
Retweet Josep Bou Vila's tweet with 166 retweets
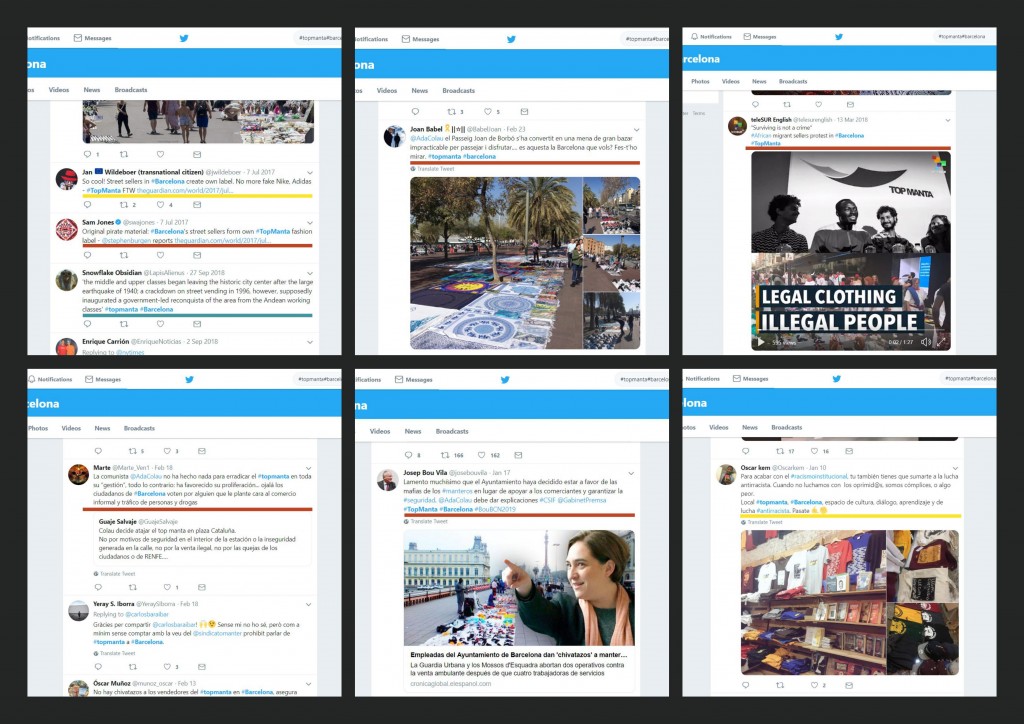449,455
